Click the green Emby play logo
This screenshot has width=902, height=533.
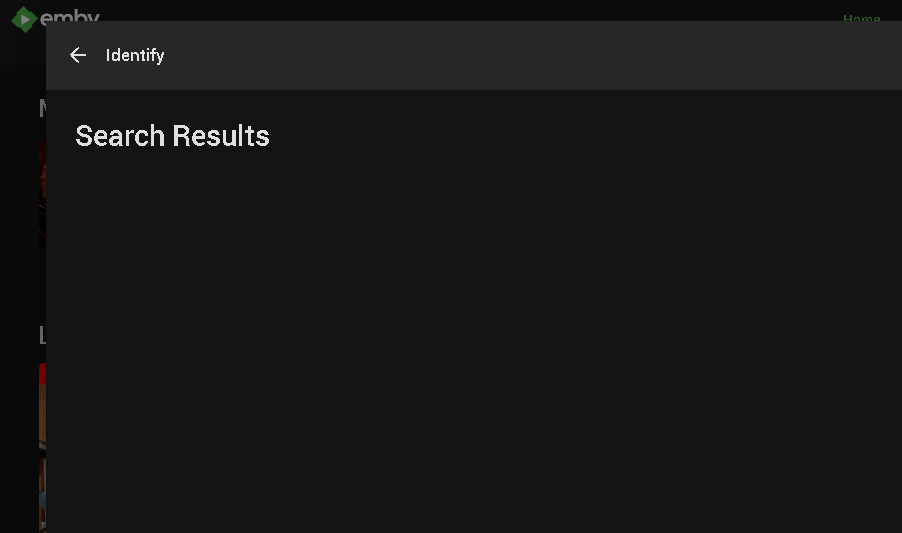point(23,18)
